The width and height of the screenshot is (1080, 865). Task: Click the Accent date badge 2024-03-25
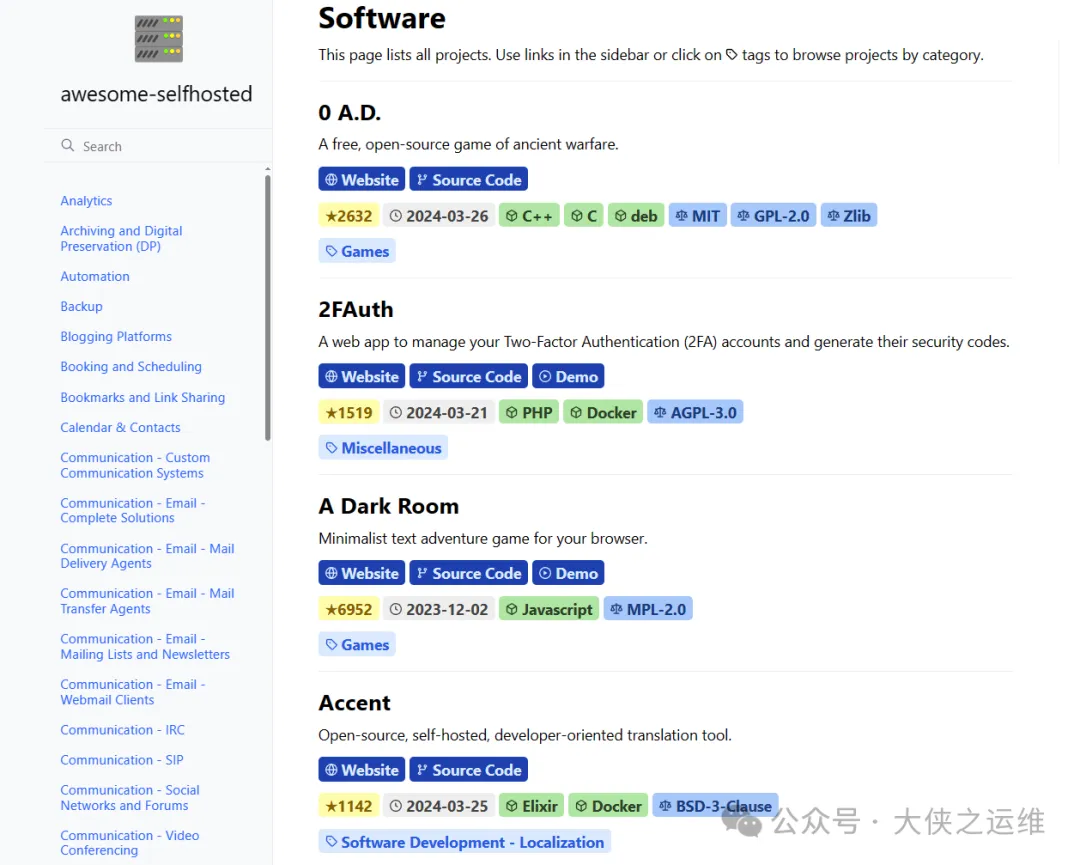439,806
